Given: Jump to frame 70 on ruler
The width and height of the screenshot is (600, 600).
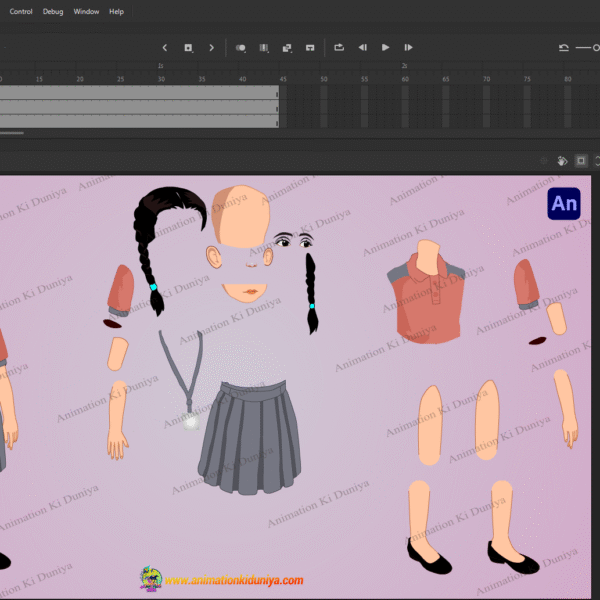Looking at the screenshot, I should (x=486, y=79).
